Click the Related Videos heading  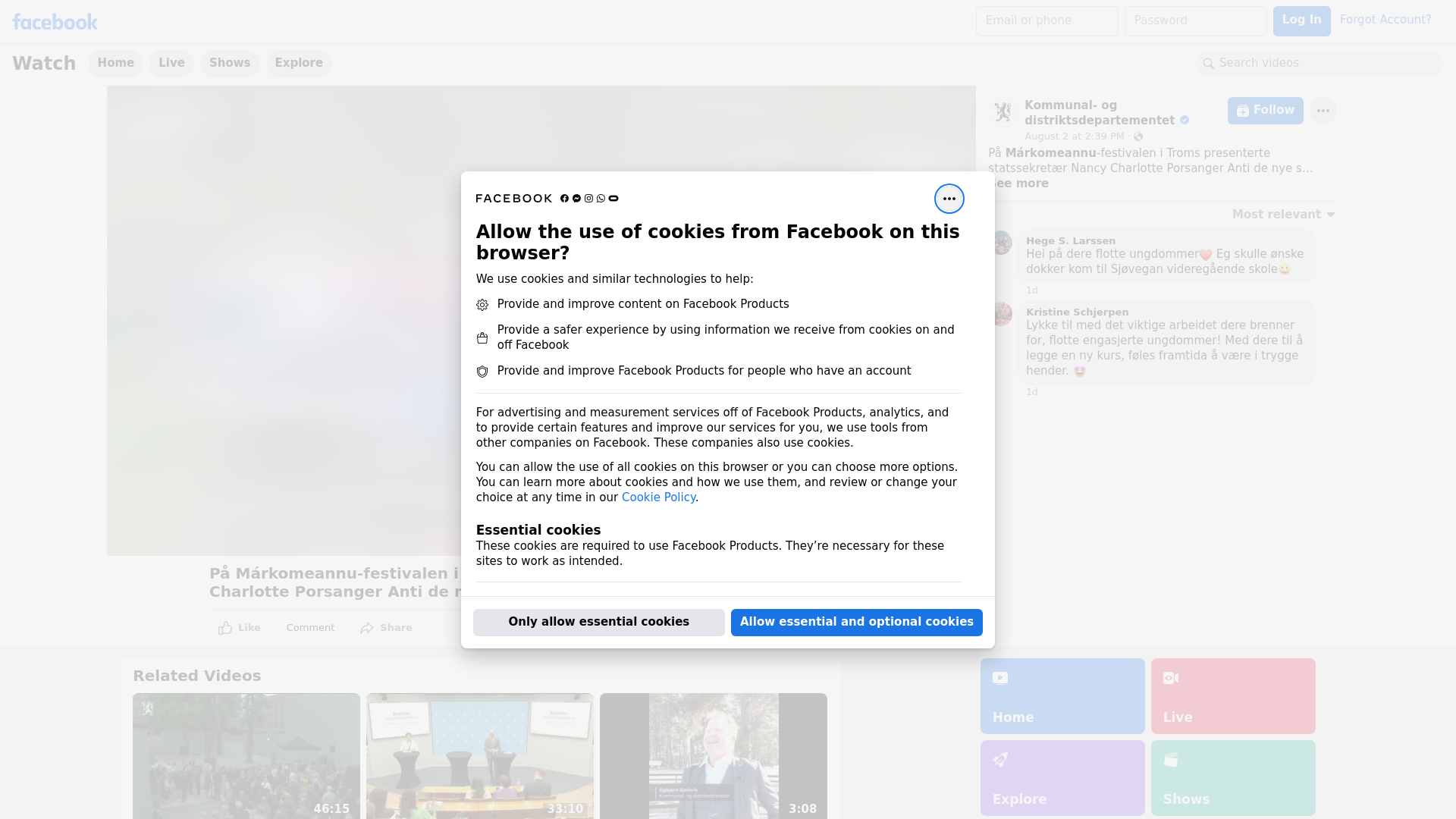click(x=196, y=676)
